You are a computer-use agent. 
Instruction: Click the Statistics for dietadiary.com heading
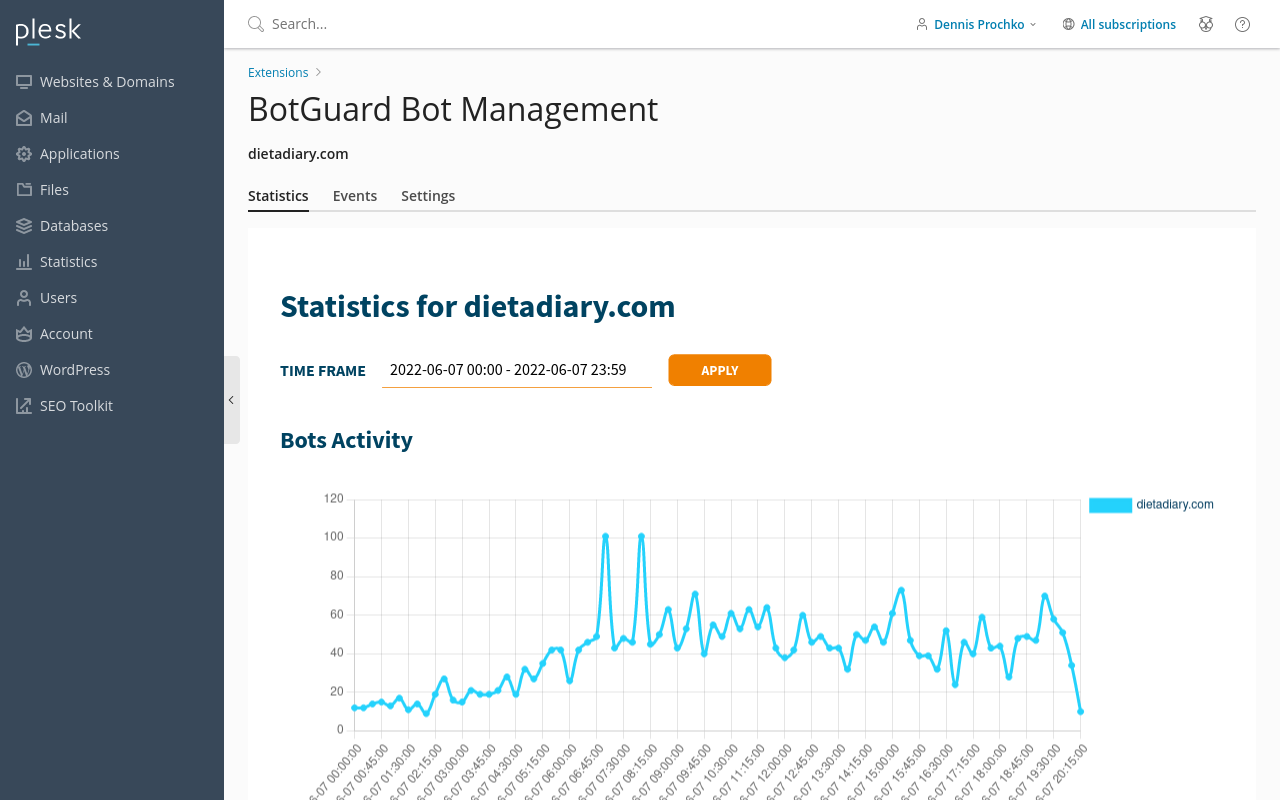tap(478, 306)
